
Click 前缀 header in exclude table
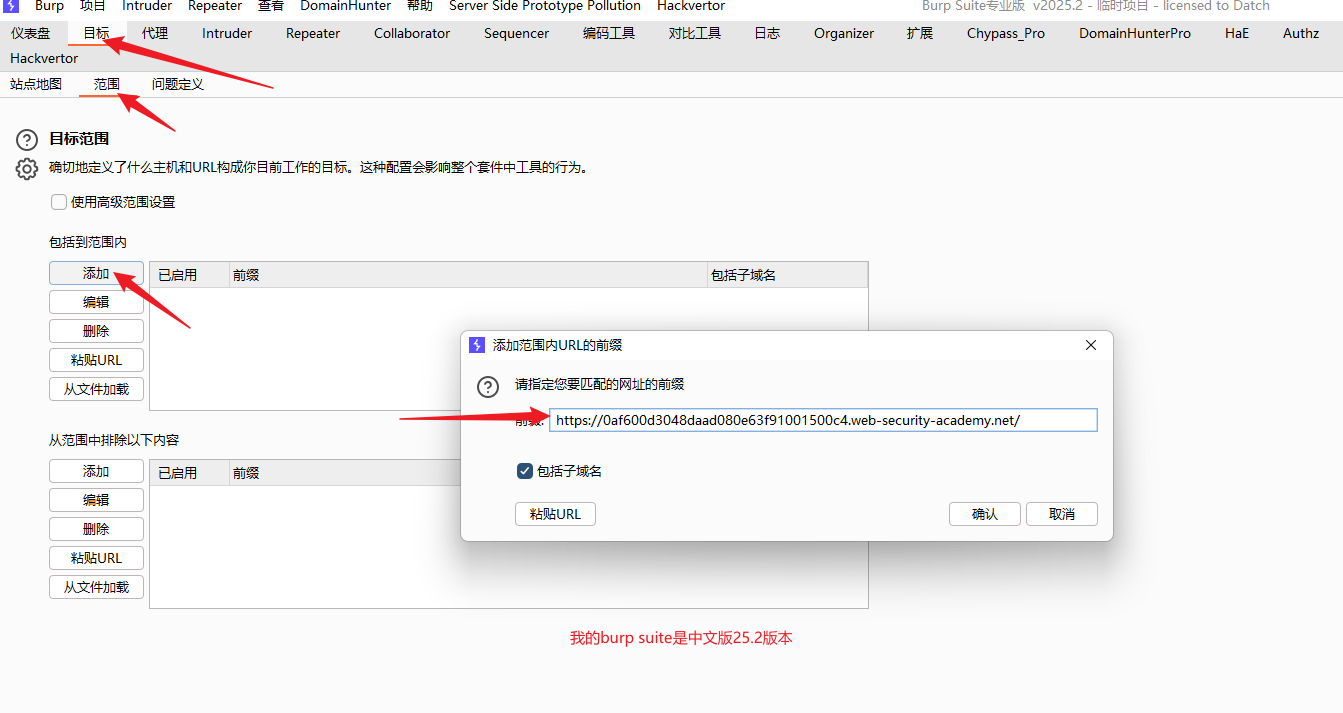344,473
